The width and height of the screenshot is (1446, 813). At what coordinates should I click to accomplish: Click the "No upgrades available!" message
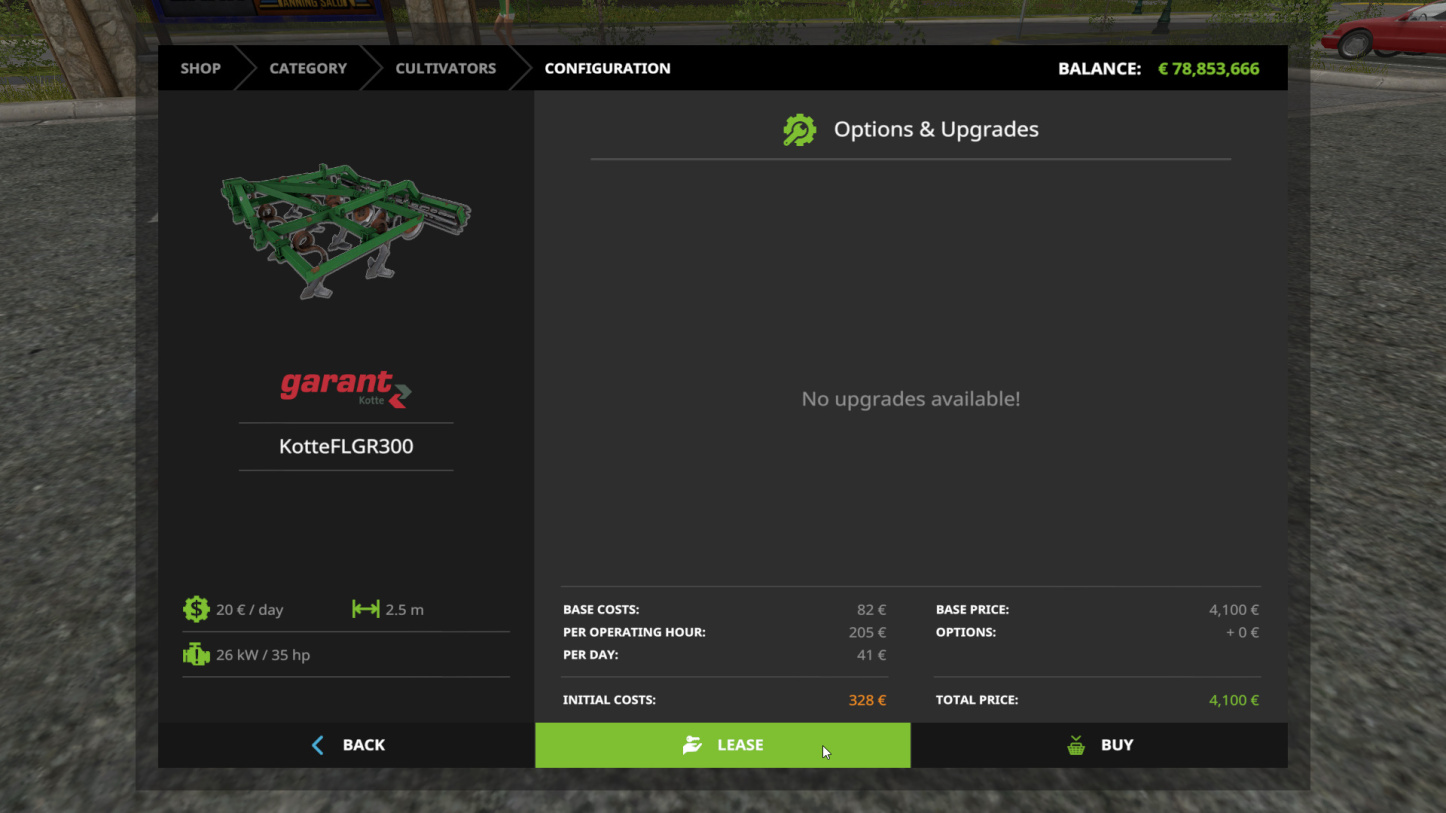910,399
